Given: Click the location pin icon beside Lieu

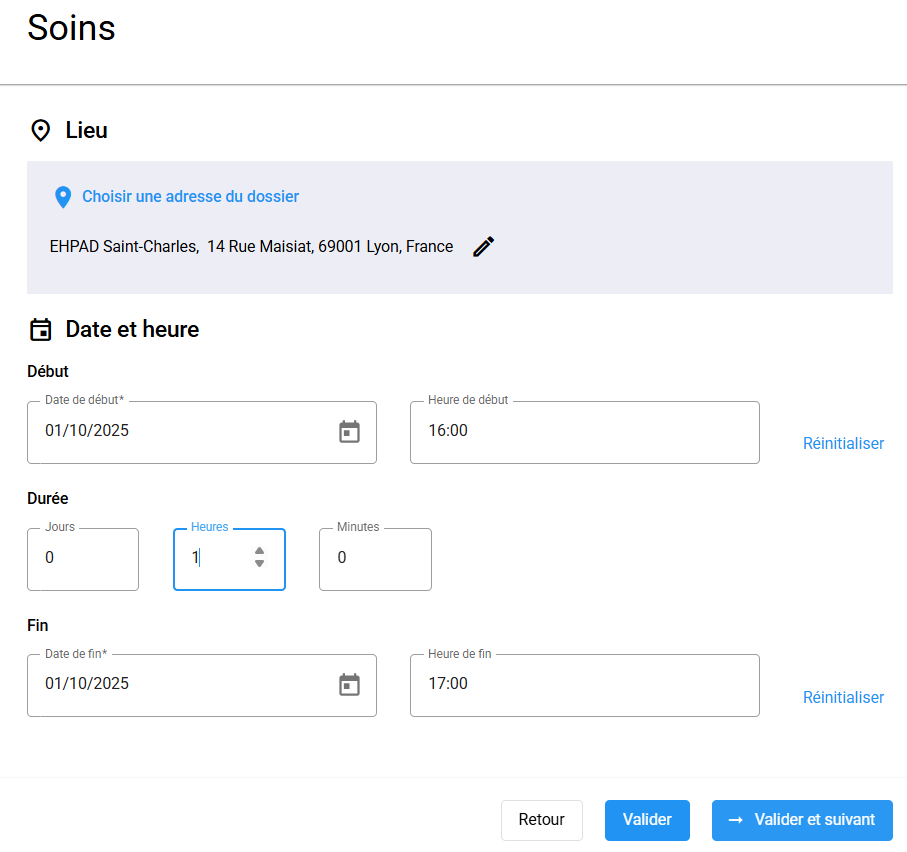Looking at the screenshot, I should tap(41, 131).
